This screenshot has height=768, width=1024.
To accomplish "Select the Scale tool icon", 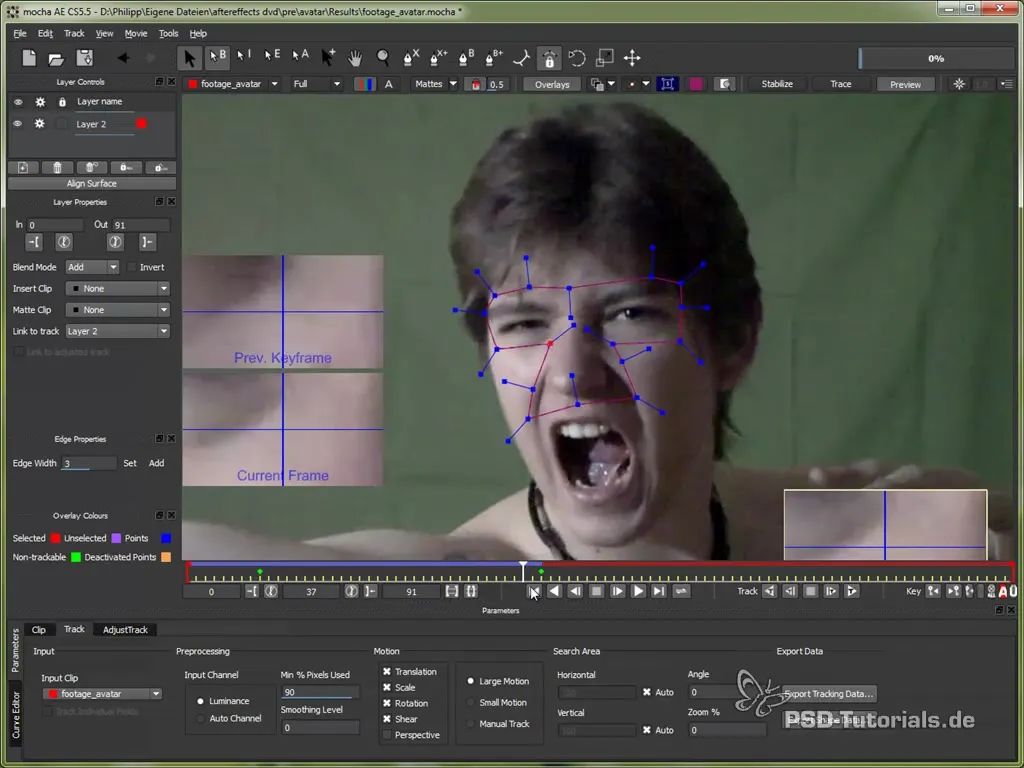I will tap(605, 58).
